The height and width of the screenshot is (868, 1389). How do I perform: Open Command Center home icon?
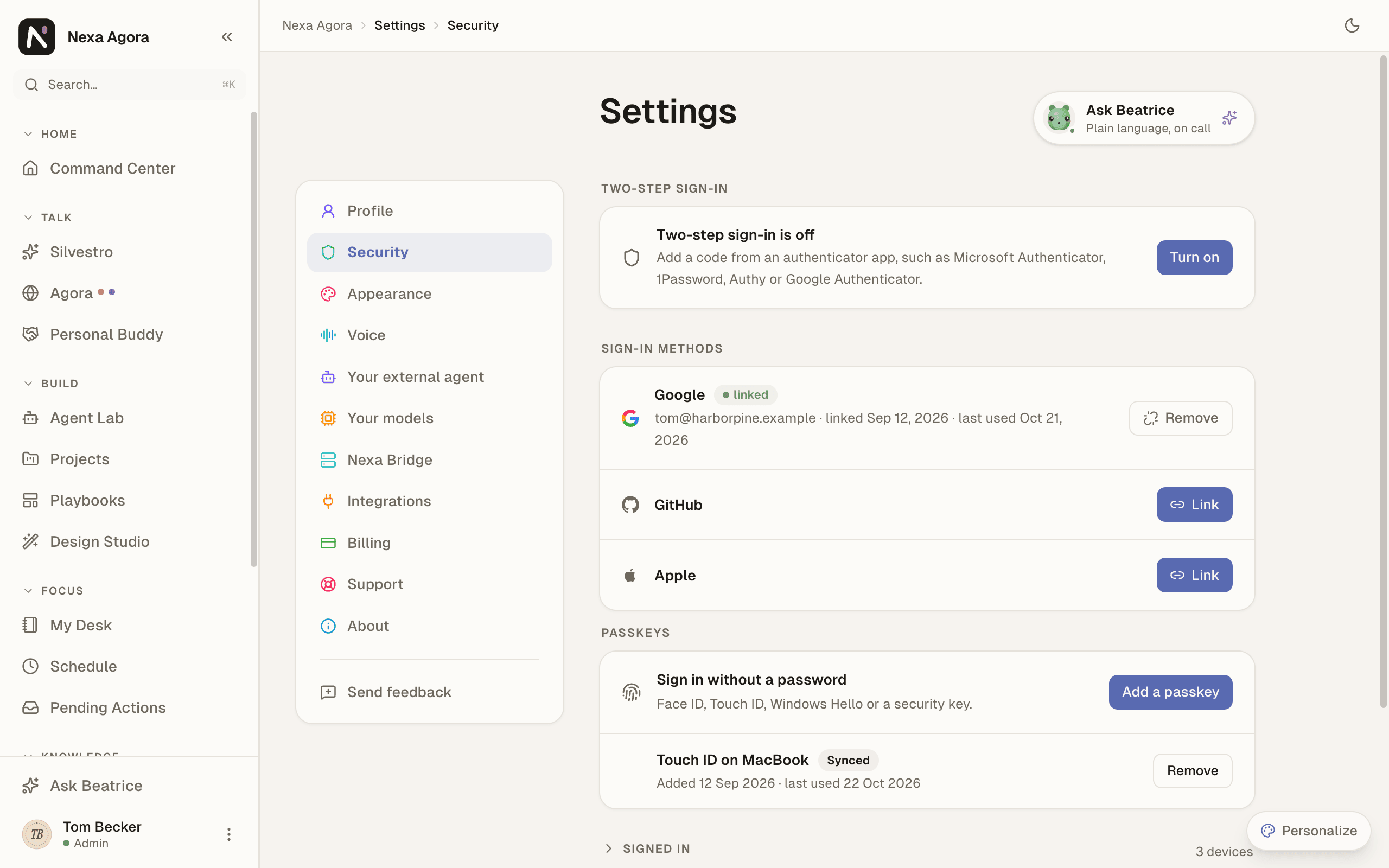click(30, 168)
